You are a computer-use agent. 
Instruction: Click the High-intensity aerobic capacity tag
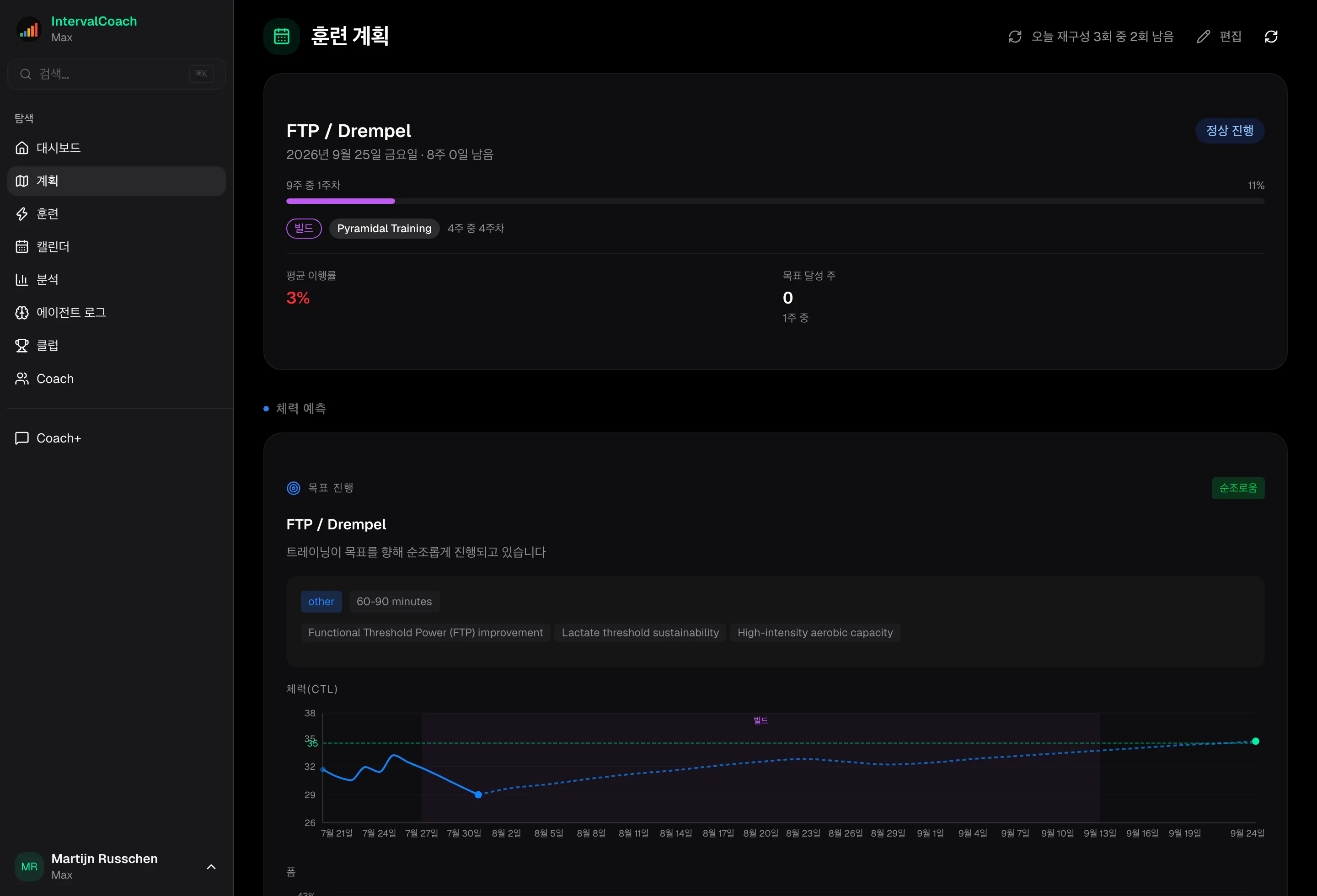(815, 633)
